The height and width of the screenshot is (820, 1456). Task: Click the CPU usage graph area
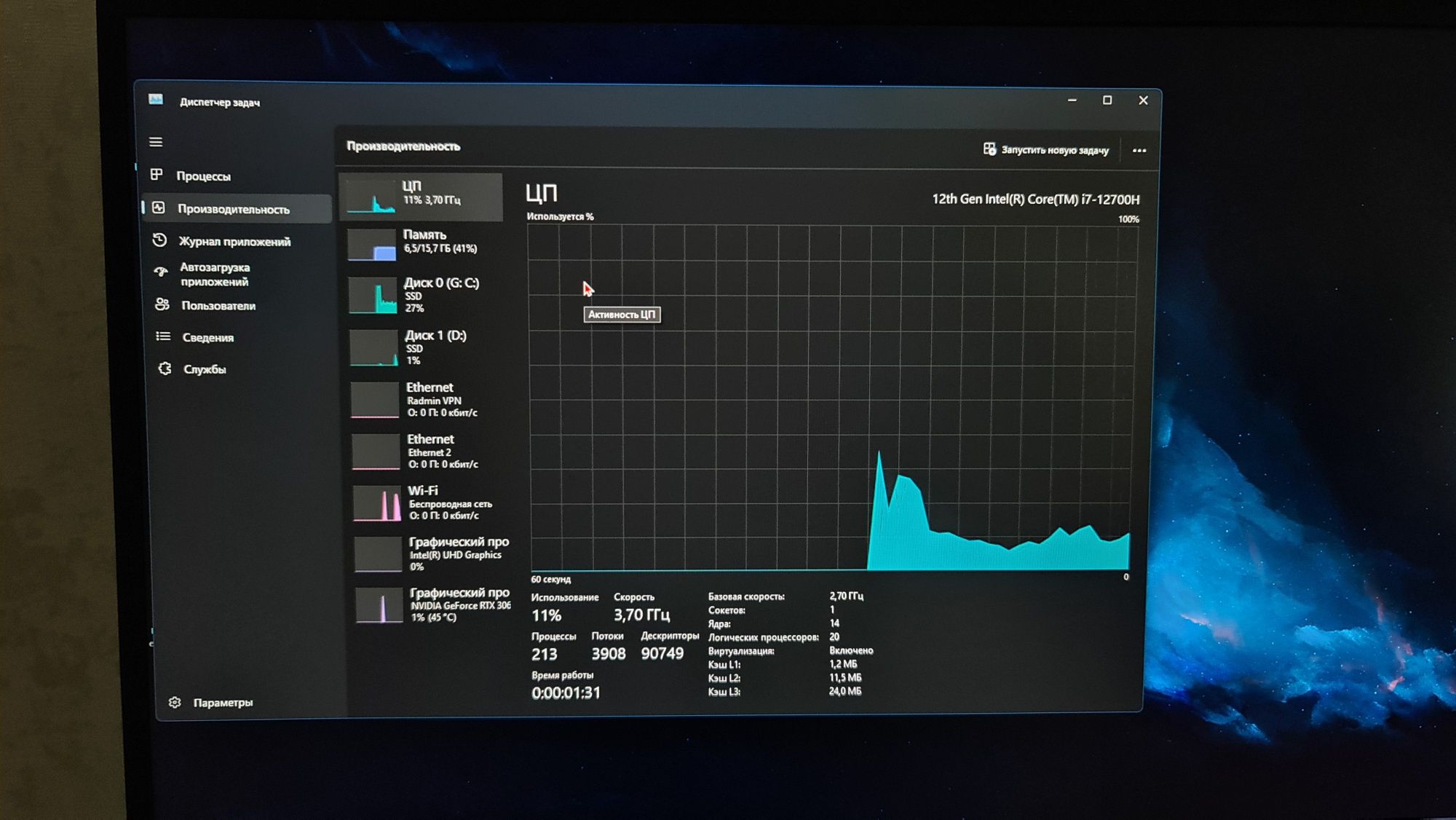pos(831,397)
